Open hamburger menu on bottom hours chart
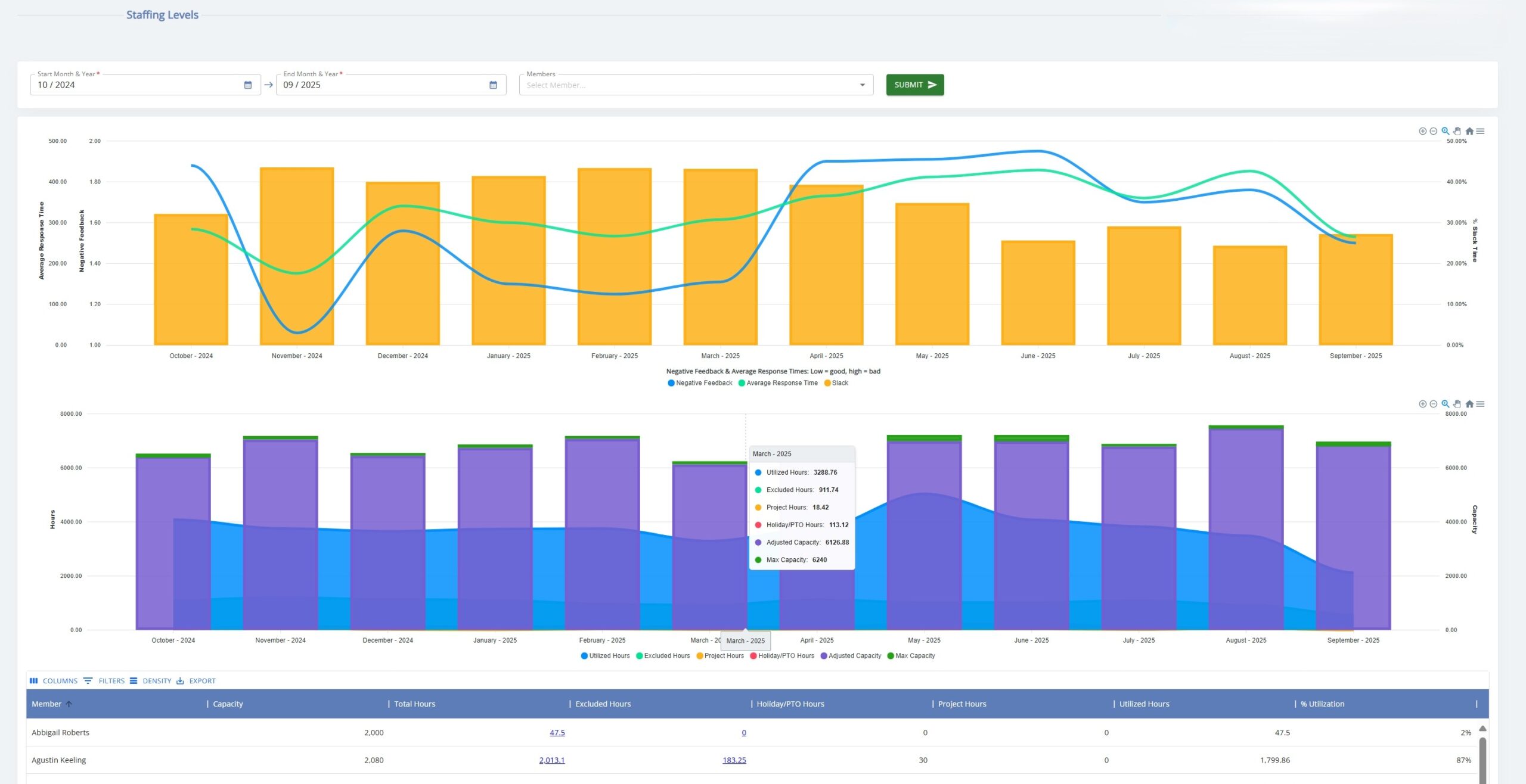 [x=1480, y=404]
